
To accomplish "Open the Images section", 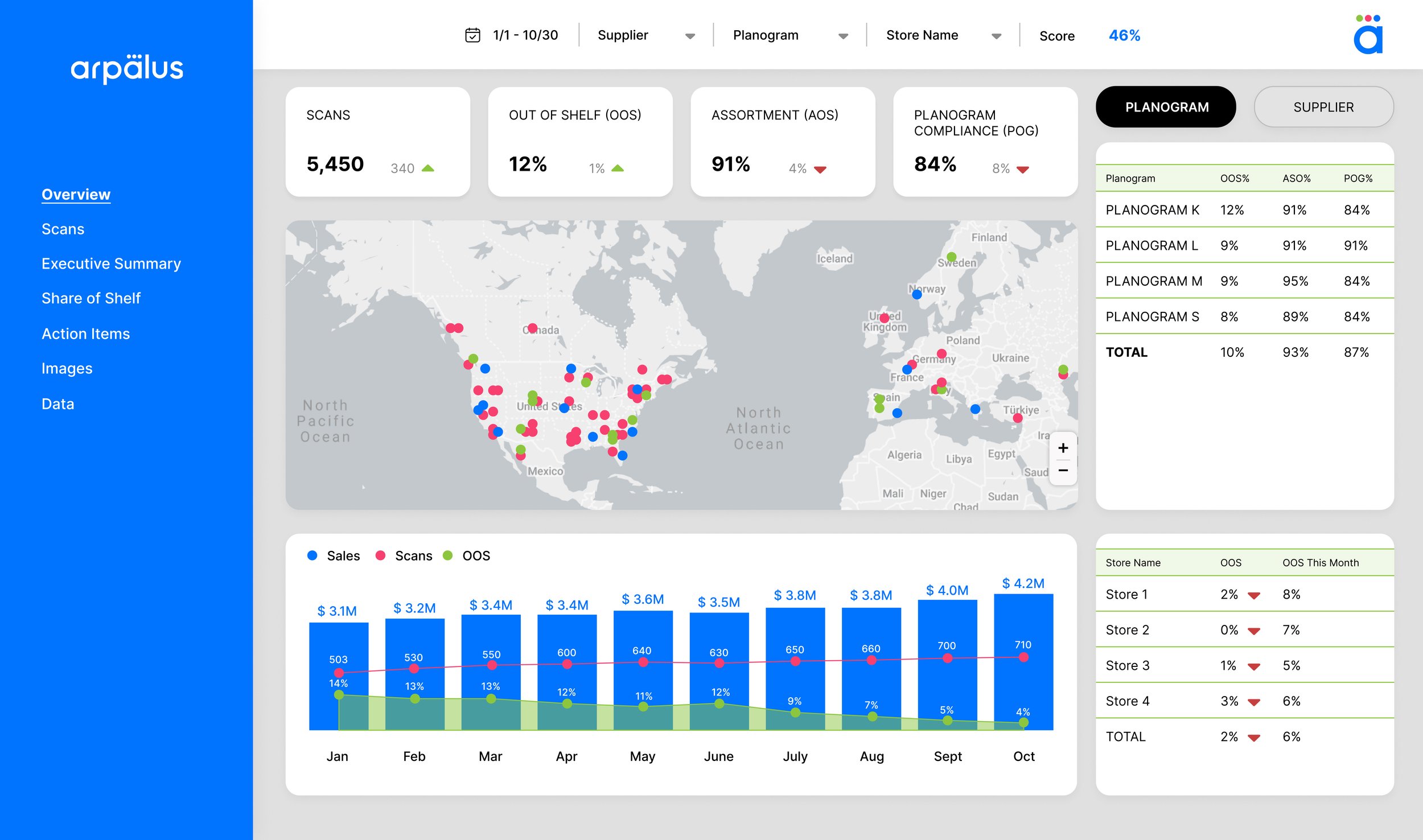I will click(67, 368).
